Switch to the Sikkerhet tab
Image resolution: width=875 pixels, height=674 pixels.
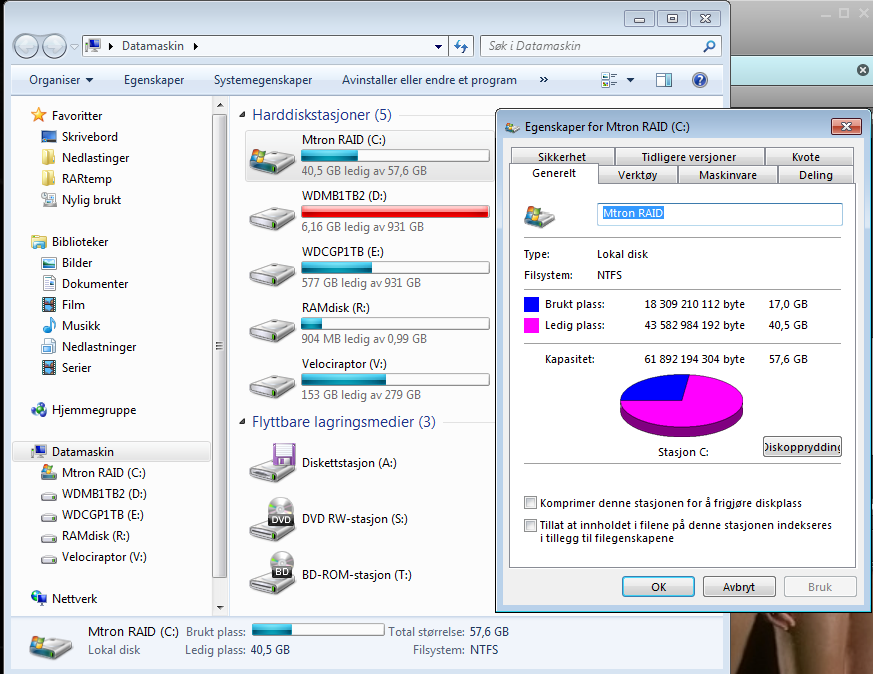click(x=562, y=156)
